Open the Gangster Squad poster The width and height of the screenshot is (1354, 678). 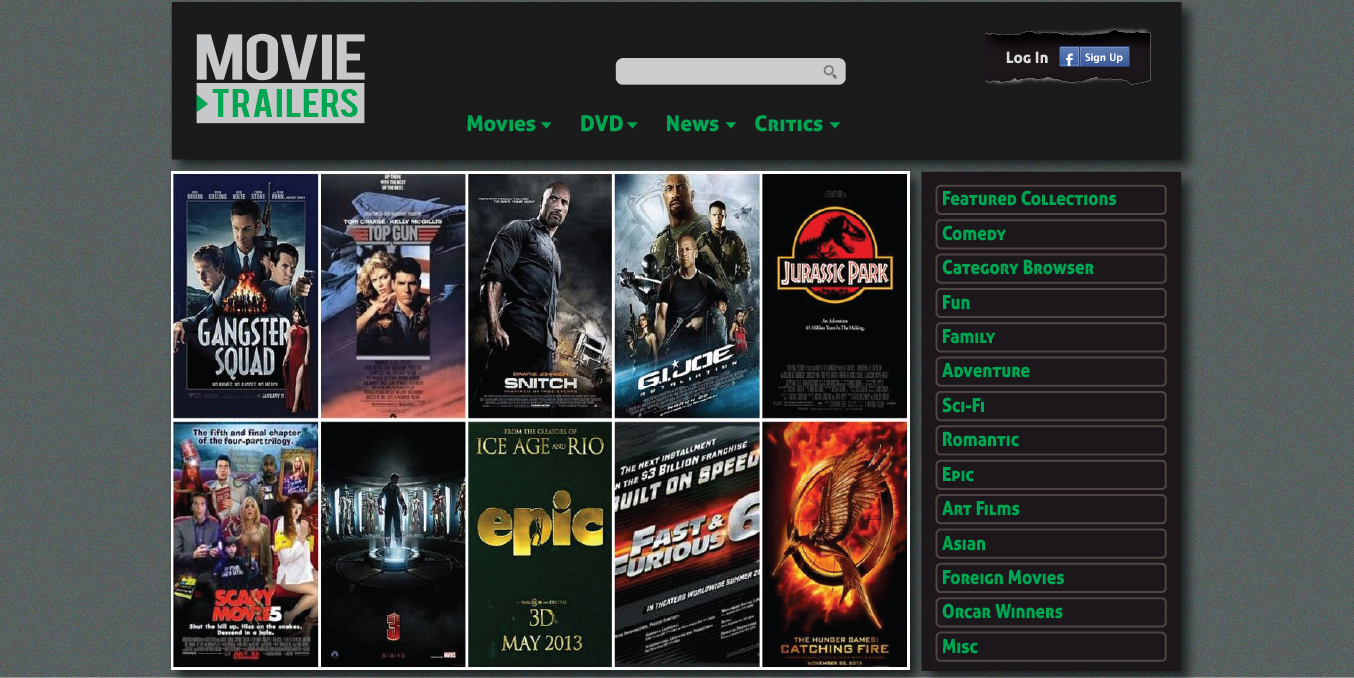pyautogui.click(x=246, y=296)
